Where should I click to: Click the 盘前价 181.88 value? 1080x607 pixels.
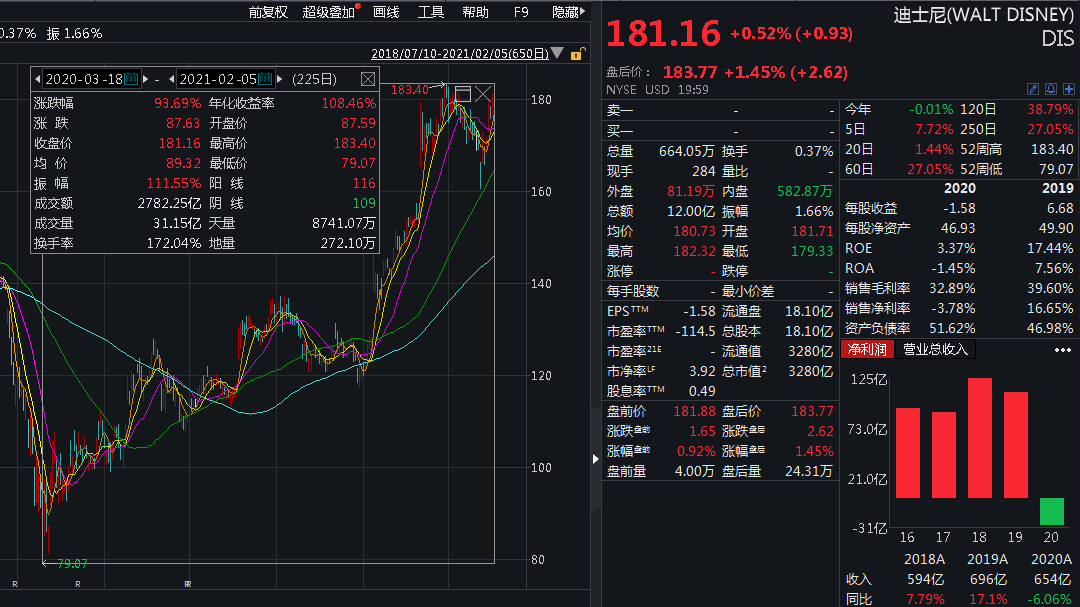pos(694,411)
